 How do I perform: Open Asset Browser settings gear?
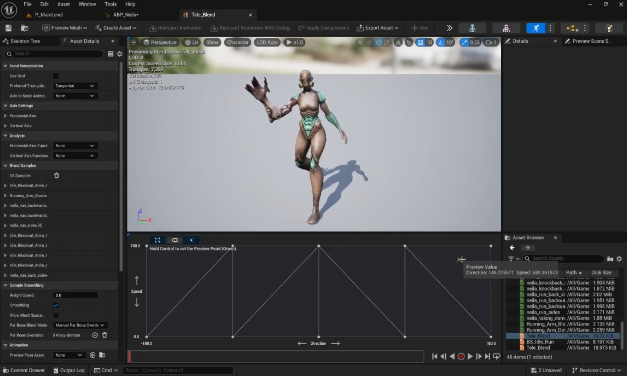619,259
